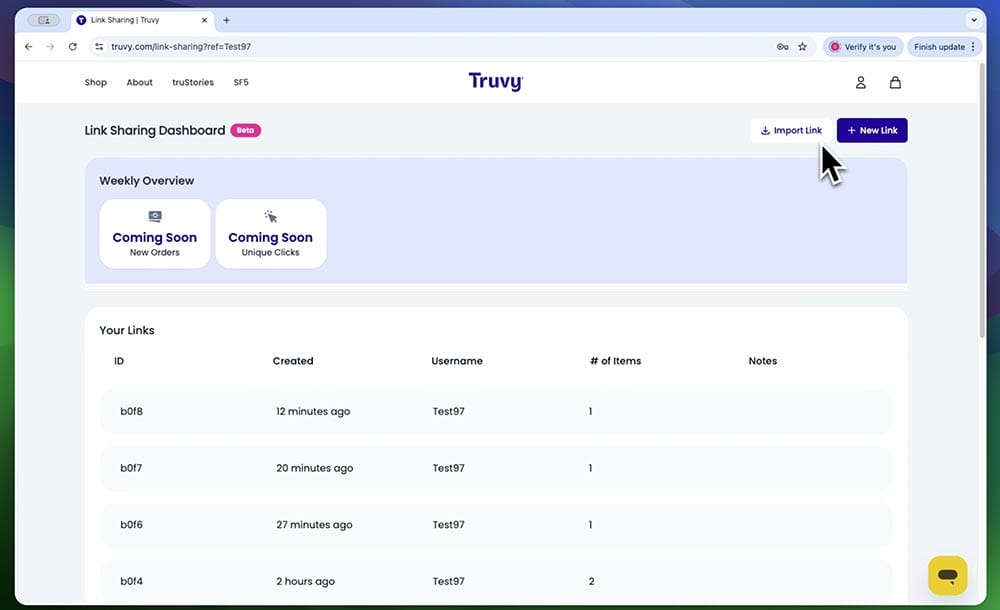
Task: Click the # of Items column header
Action: click(615, 361)
